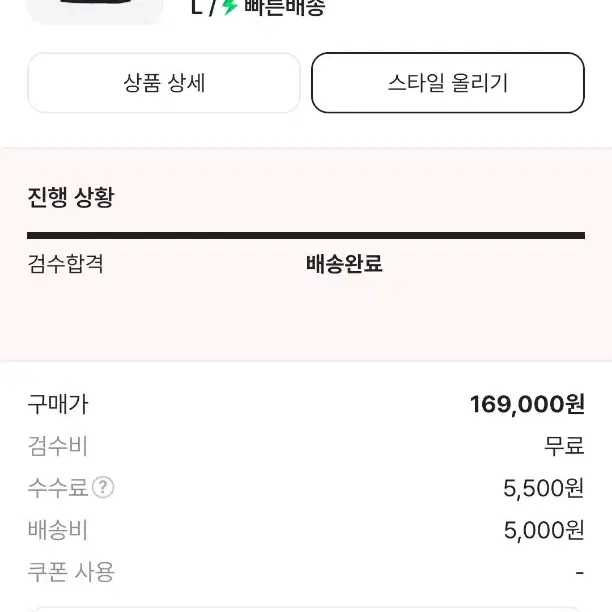The height and width of the screenshot is (612, 612).
Task: Open the 수수료 help question-mark icon
Action: [x=103, y=487]
